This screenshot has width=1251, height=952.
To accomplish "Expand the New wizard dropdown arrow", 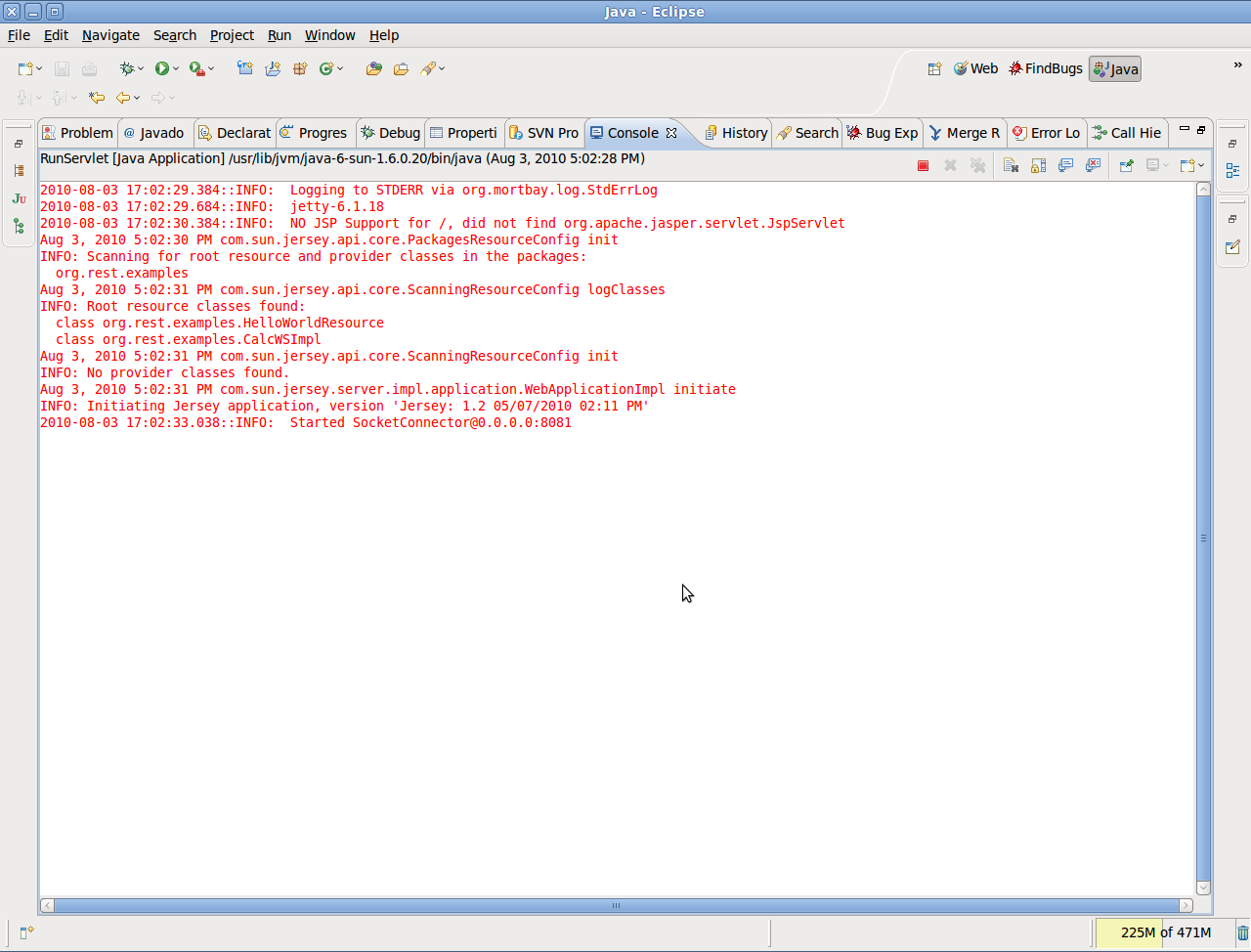I will click(39, 68).
